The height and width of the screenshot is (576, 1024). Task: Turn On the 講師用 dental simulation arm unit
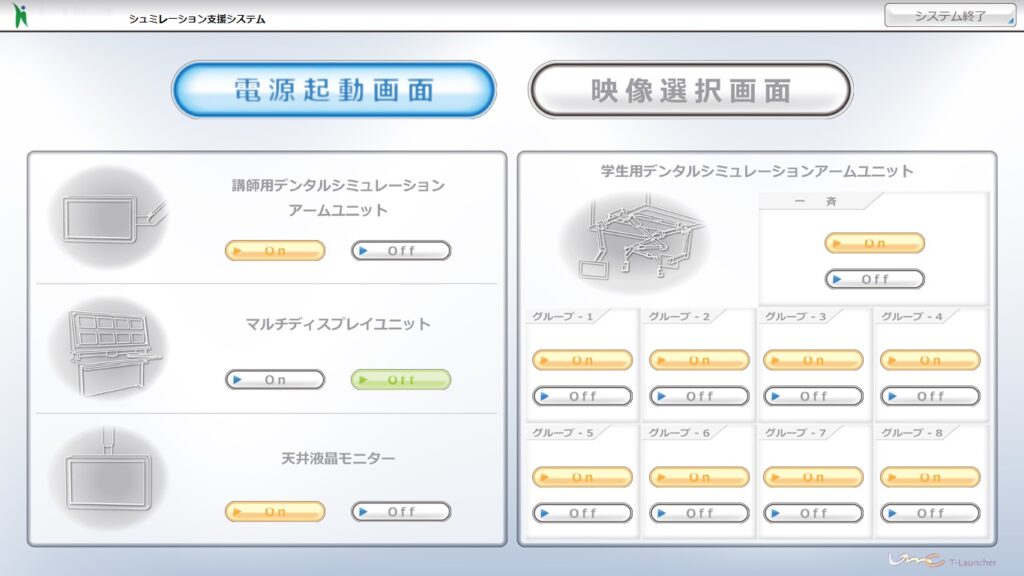tap(275, 251)
